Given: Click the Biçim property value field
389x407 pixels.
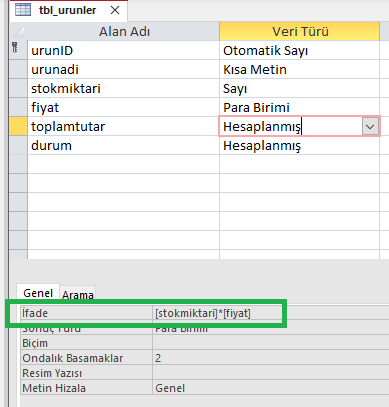Looking at the screenshot, I should [270, 343].
